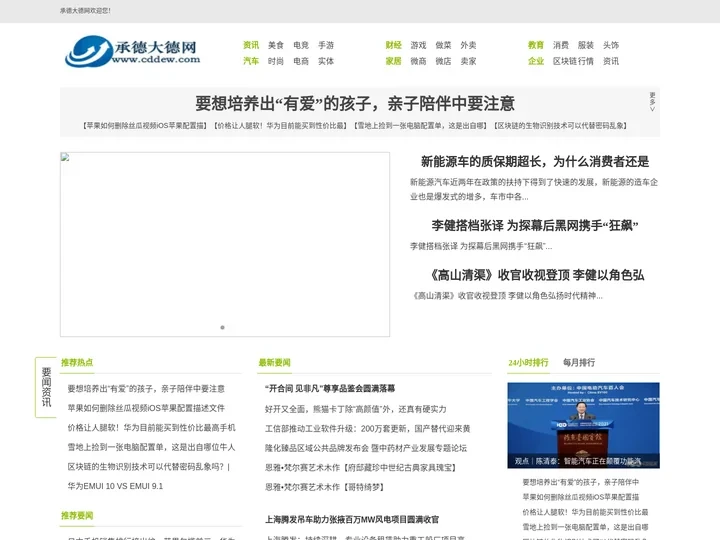This screenshot has height=540, width=720.
Task: Click the broken image in the slideshow
Action: point(225,244)
